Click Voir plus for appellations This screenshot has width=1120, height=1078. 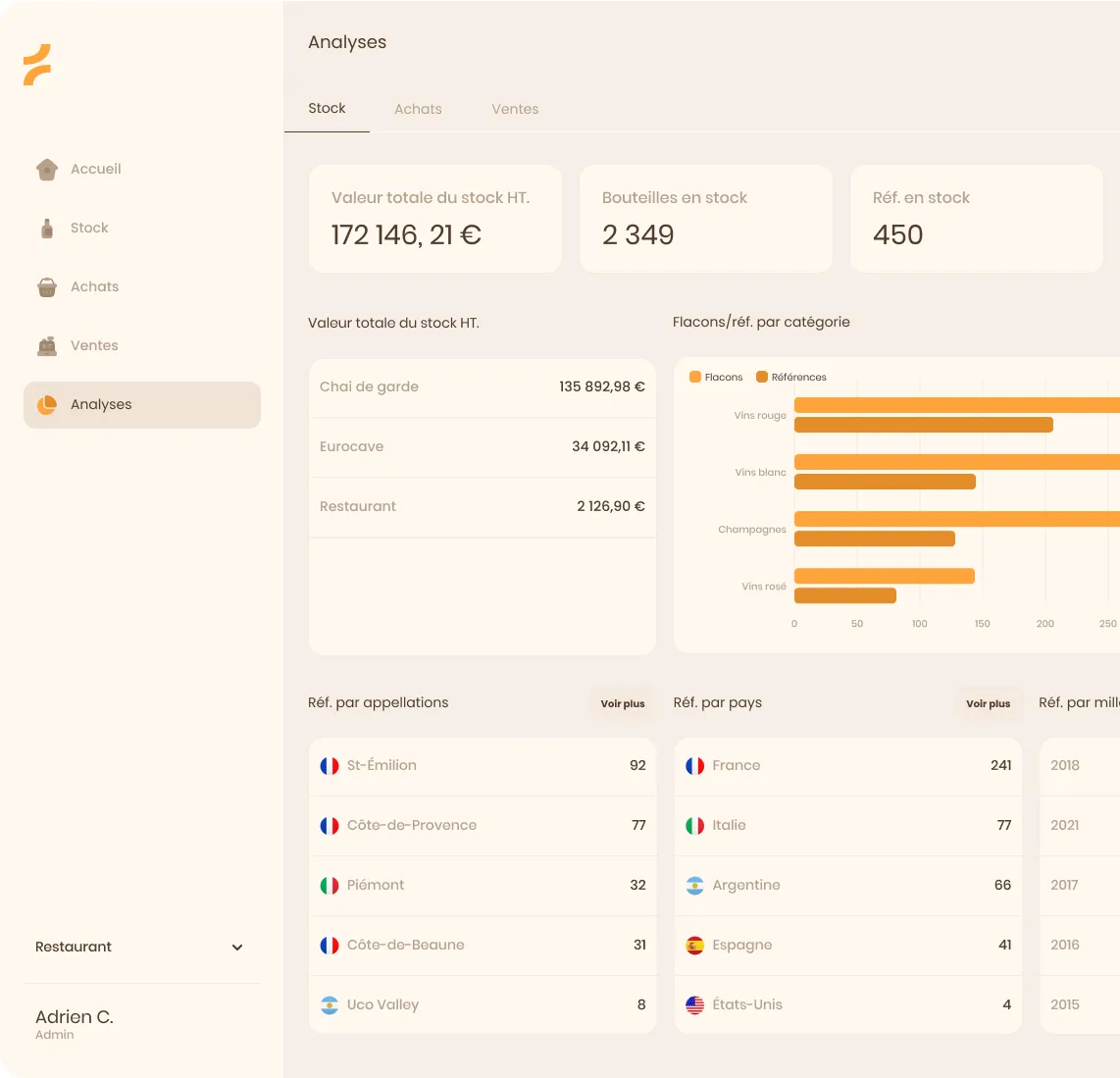coord(622,703)
